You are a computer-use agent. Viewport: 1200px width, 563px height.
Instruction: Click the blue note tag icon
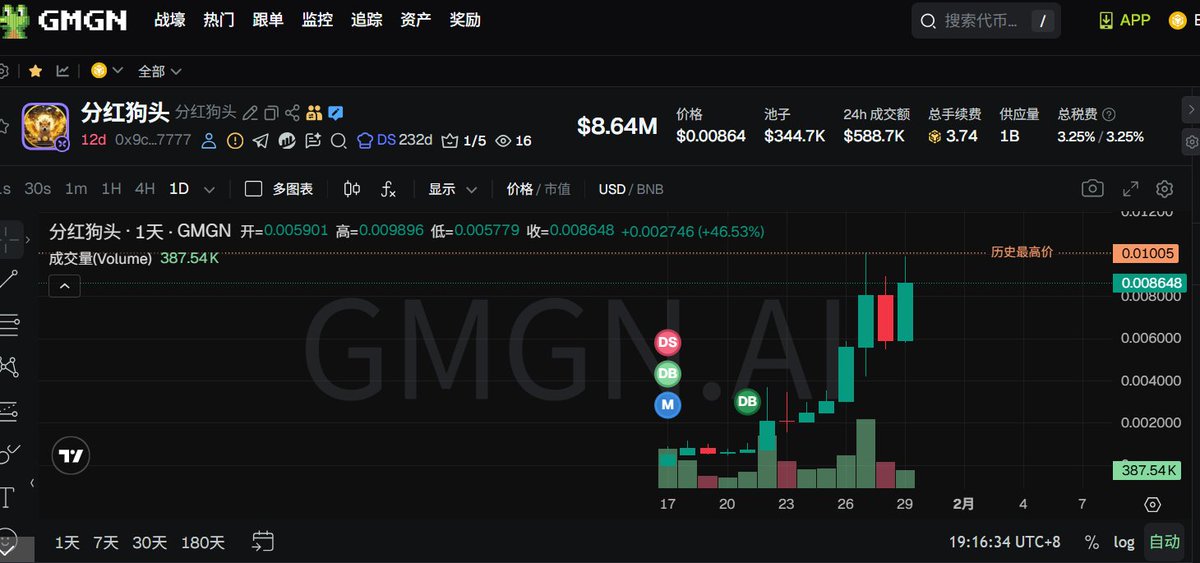pyautogui.click(x=336, y=113)
